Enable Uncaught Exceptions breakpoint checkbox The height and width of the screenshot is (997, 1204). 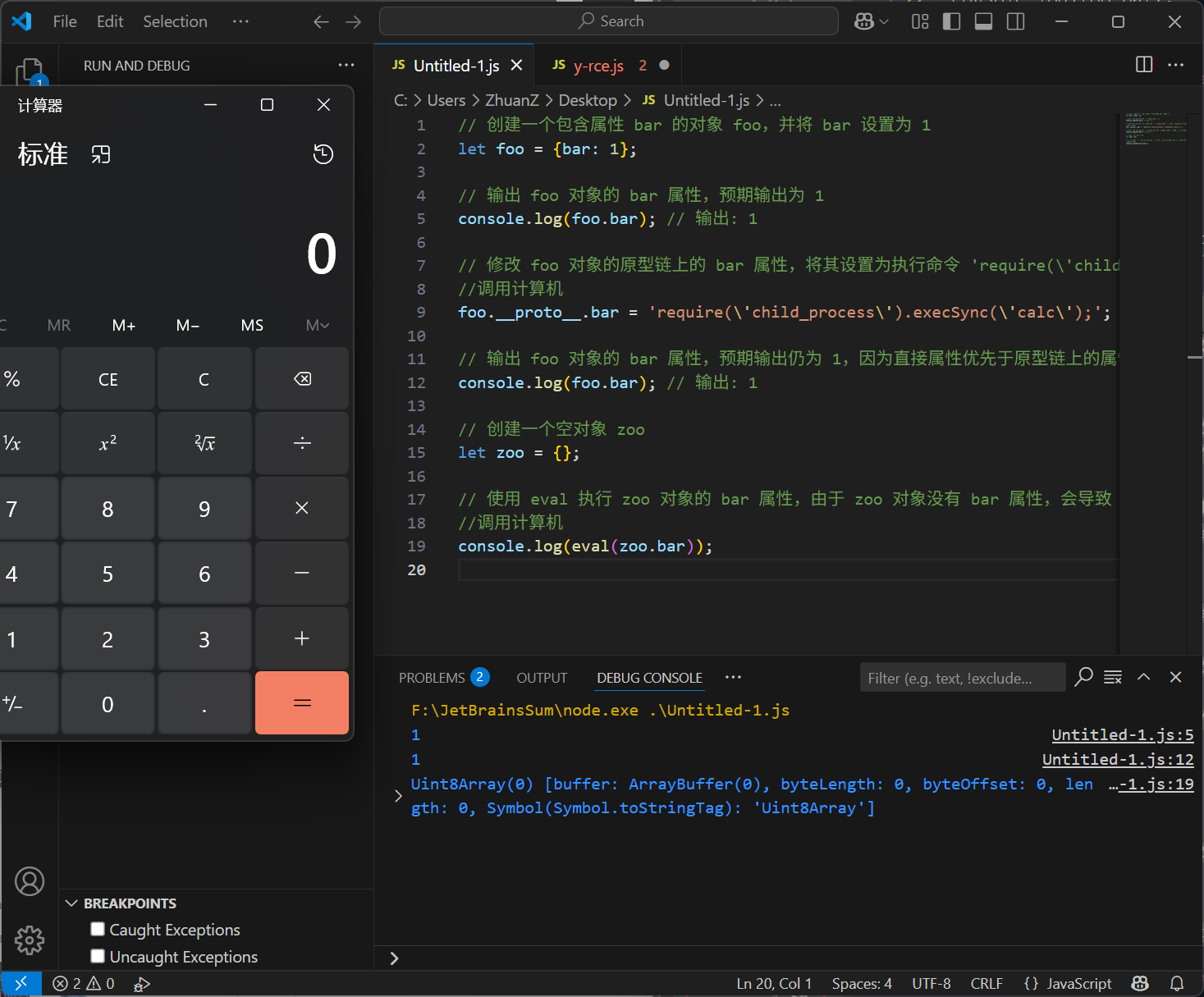[98, 956]
